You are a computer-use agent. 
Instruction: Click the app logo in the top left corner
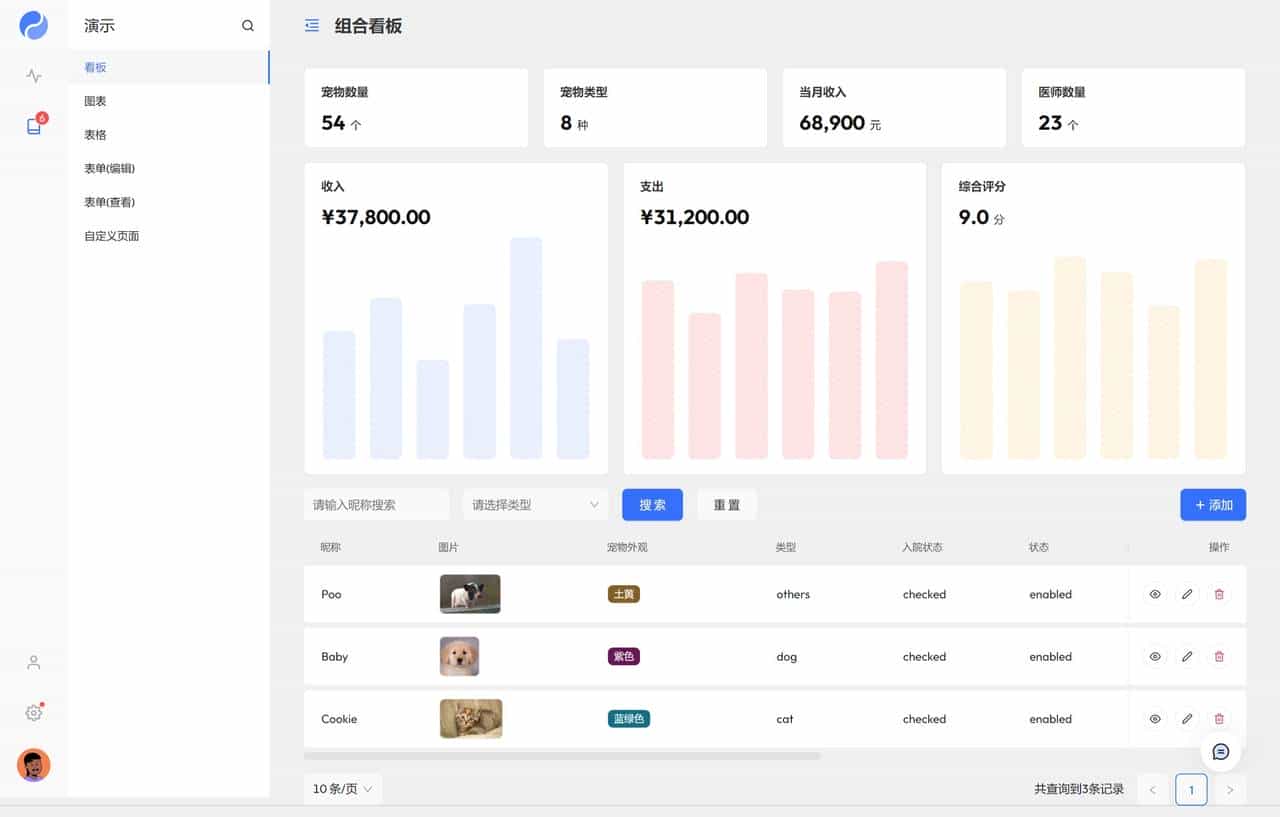point(33,25)
